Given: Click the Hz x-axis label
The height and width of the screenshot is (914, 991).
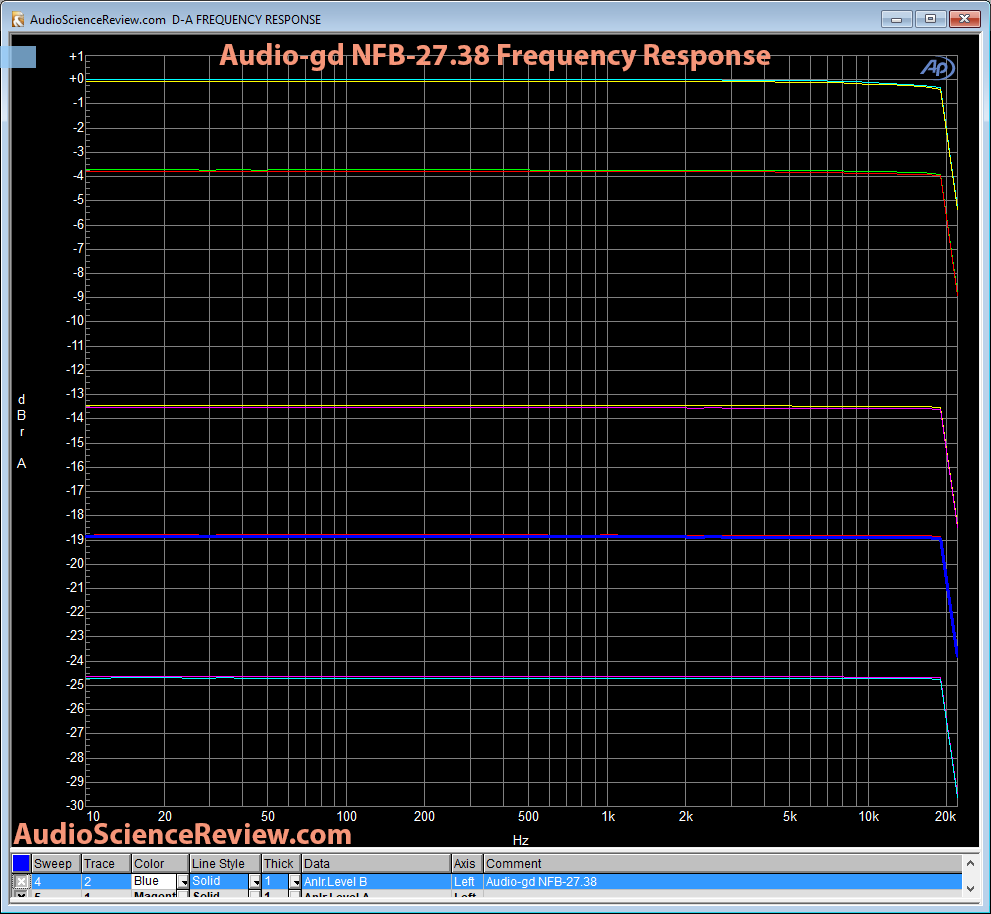Looking at the screenshot, I should [521, 840].
